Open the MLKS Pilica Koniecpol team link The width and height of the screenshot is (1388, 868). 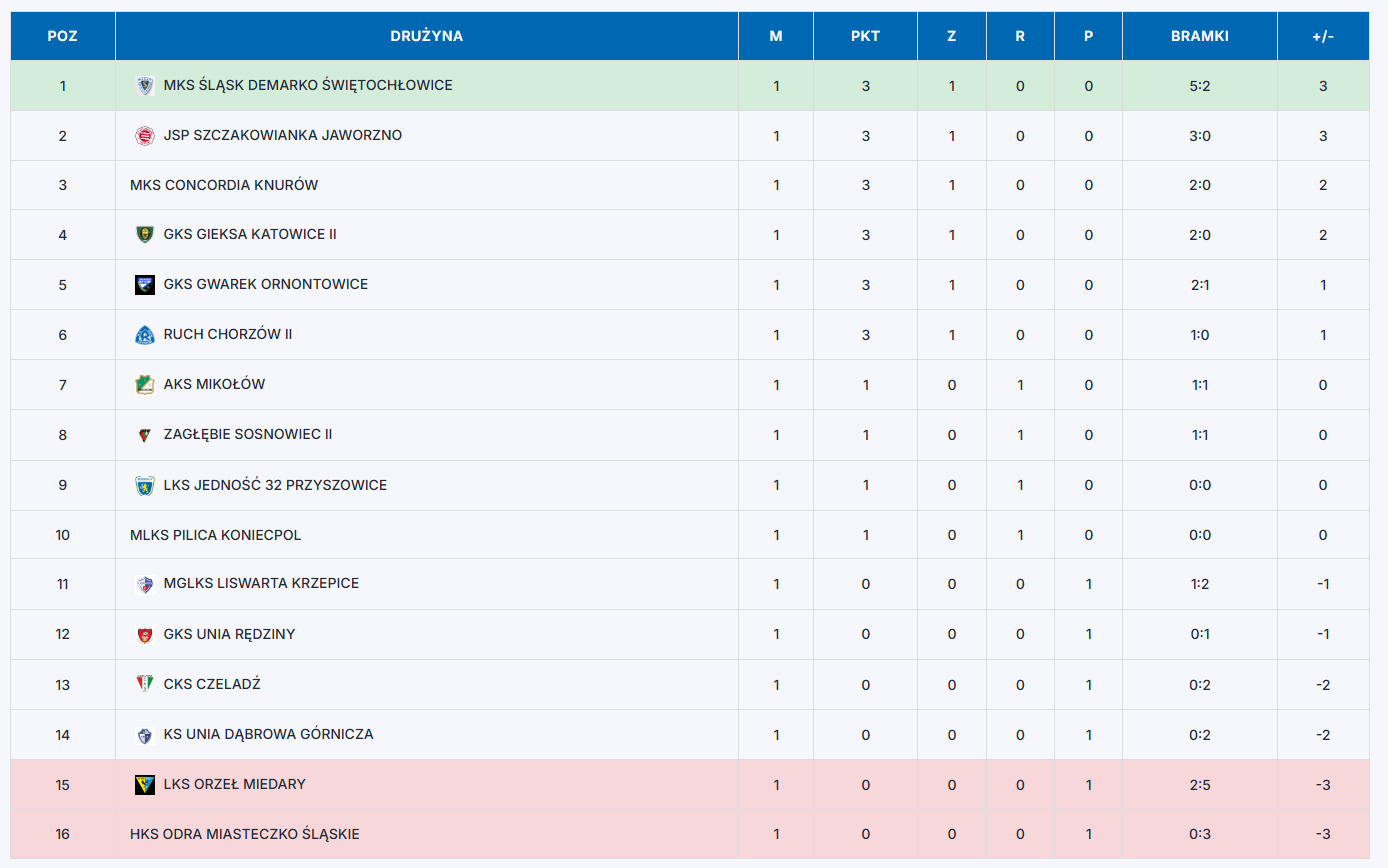(215, 535)
